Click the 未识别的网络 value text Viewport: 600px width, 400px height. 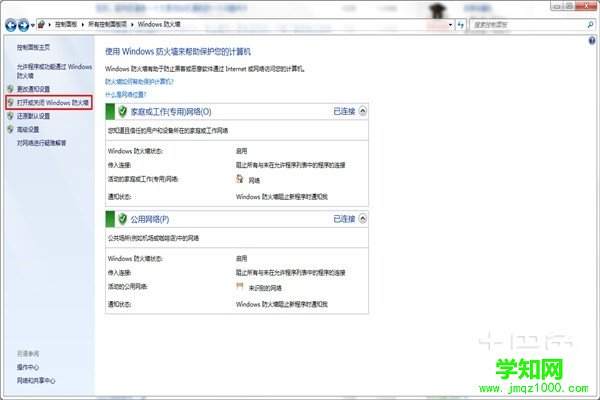265,288
